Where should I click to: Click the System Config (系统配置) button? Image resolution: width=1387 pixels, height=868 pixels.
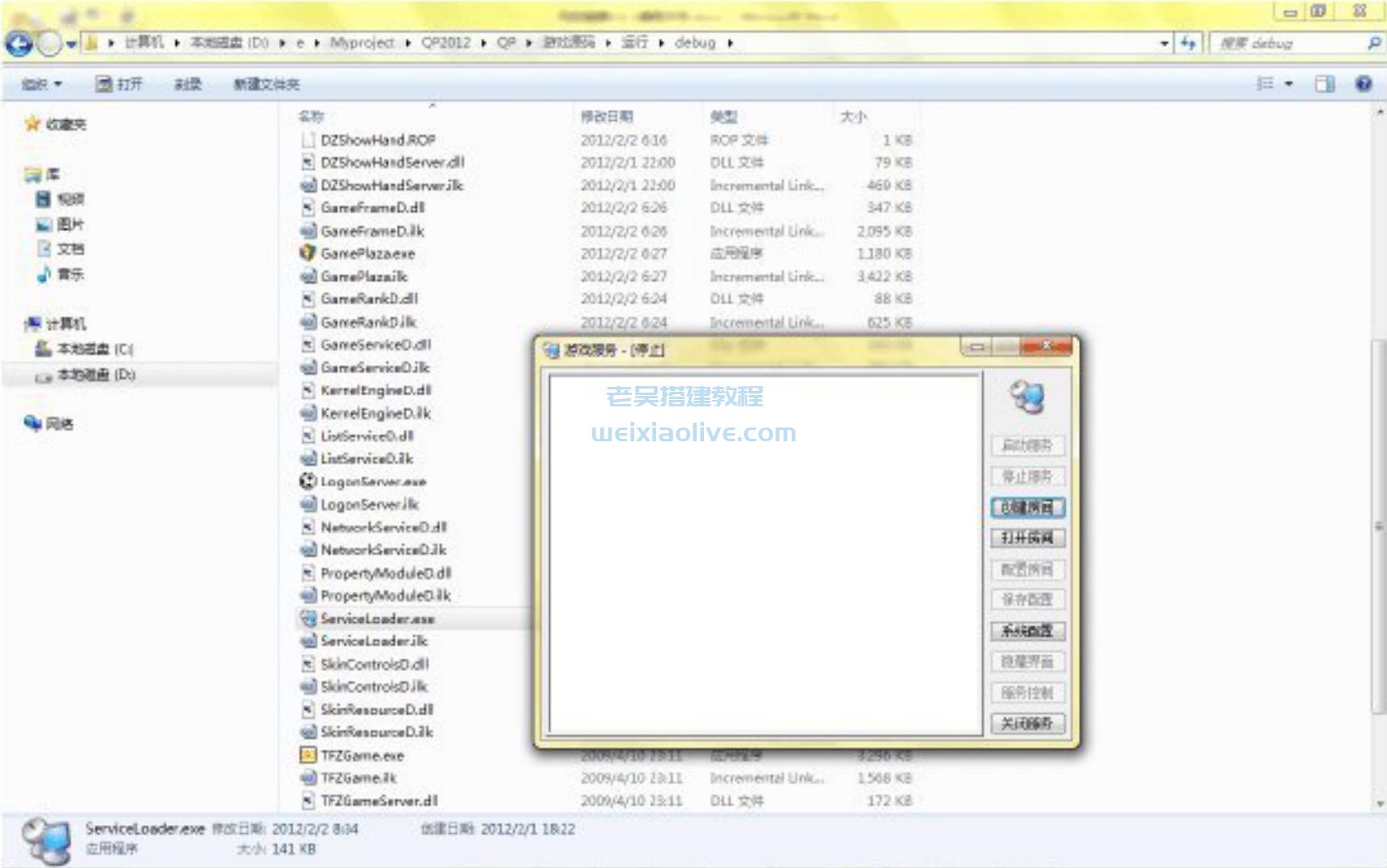coord(1027,631)
